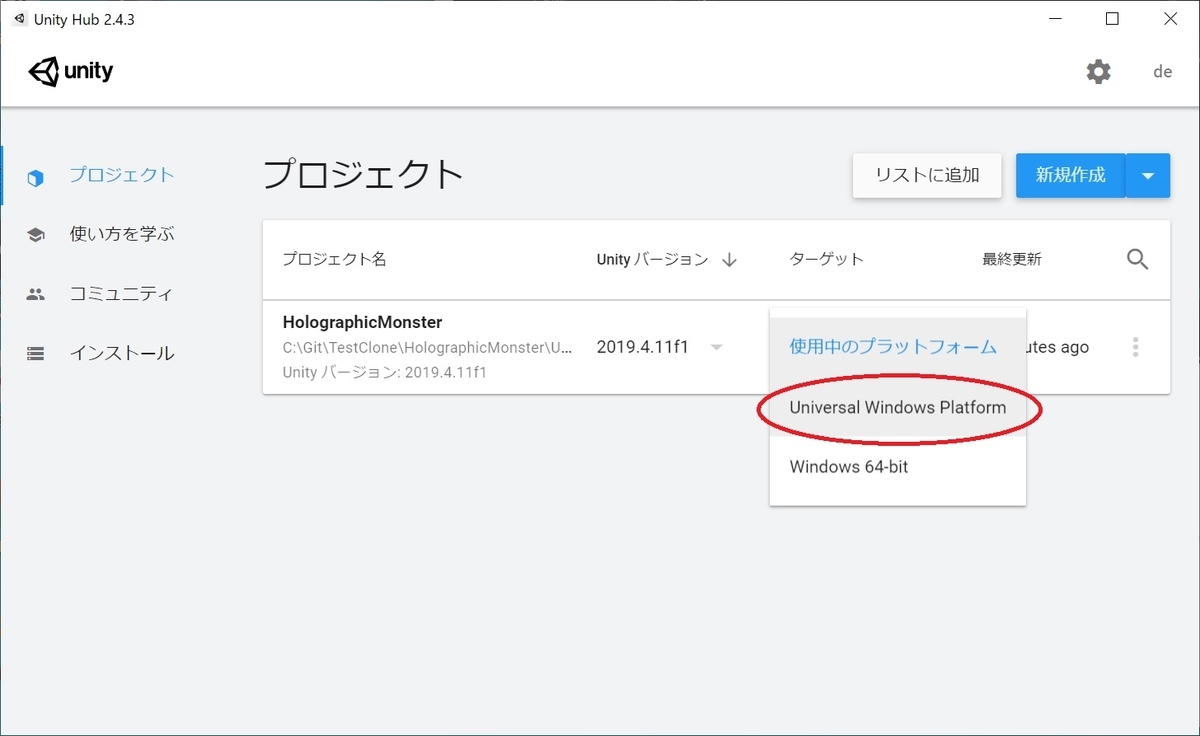Click the project path C:\Git\TestClone text

tap(428, 348)
